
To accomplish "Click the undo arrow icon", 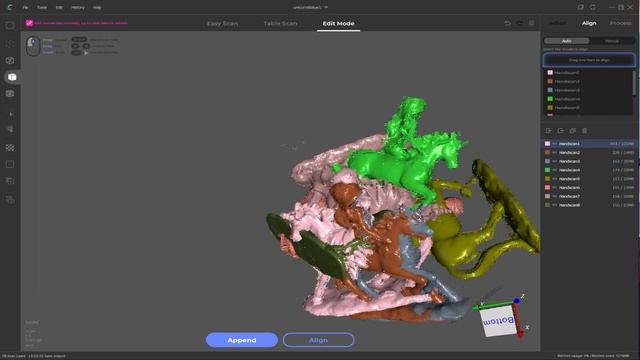I will [507, 23].
